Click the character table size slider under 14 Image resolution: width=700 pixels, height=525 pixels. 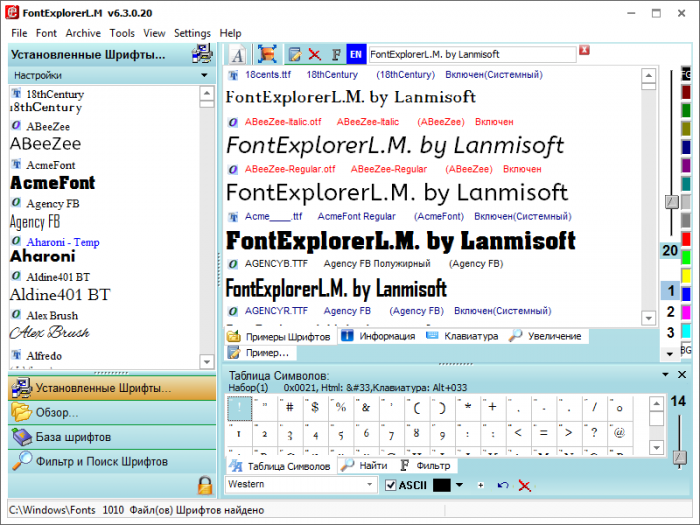coord(679,457)
